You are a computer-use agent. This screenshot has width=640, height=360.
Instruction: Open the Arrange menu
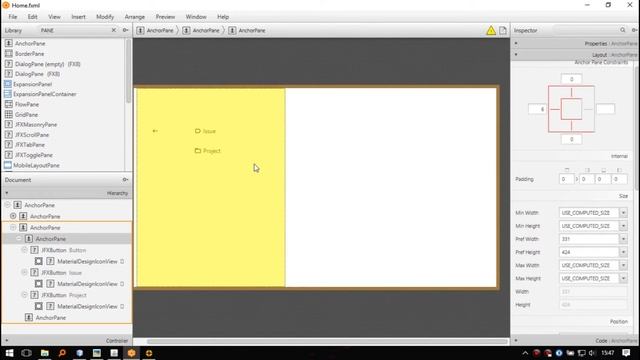(135, 17)
